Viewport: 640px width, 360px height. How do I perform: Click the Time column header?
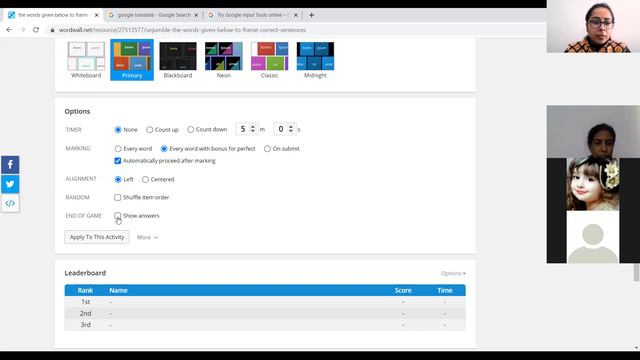(x=445, y=290)
